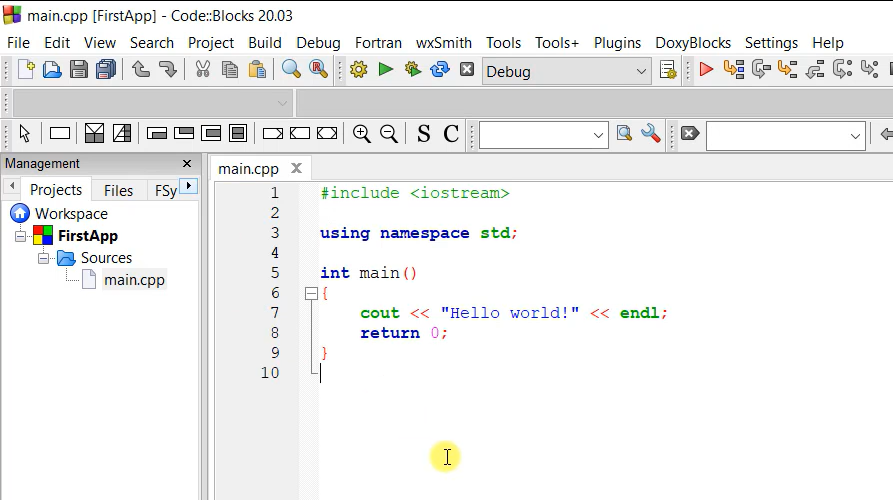Image resolution: width=893 pixels, height=500 pixels.
Task: Open the Help menu
Action: tap(828, 43)
